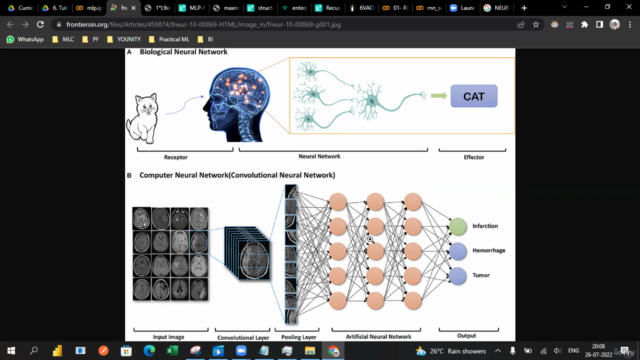Go back to the previous page
640x360 pixels.
coord(10,24)
